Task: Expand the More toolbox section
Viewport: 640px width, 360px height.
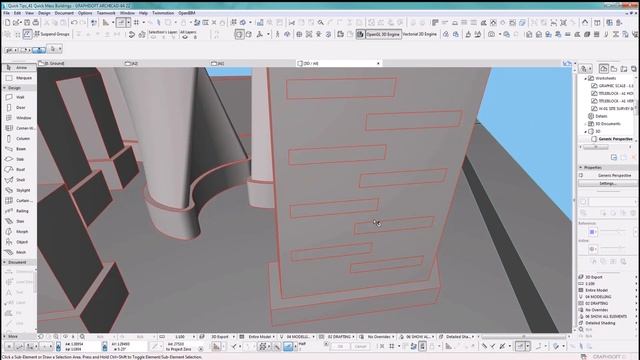Action: [4, 336]
